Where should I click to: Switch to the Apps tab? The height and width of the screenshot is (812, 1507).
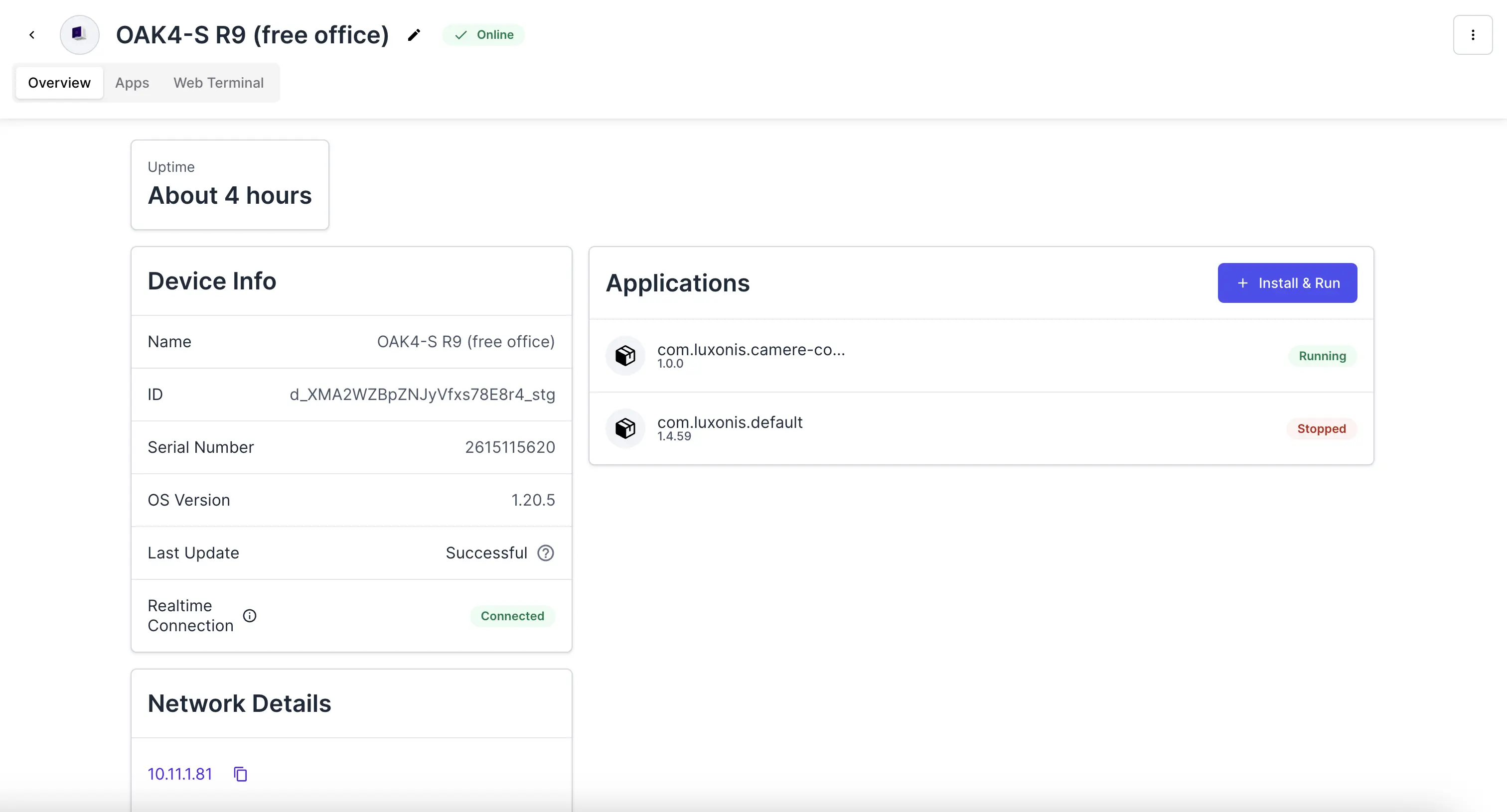pos(132,82)
